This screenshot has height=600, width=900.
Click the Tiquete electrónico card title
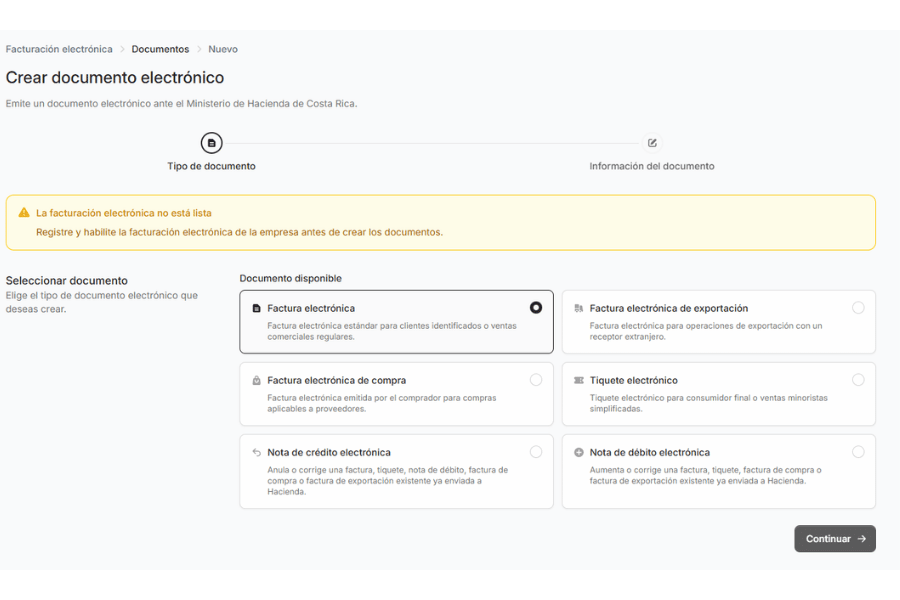click(x=634, y=380)
